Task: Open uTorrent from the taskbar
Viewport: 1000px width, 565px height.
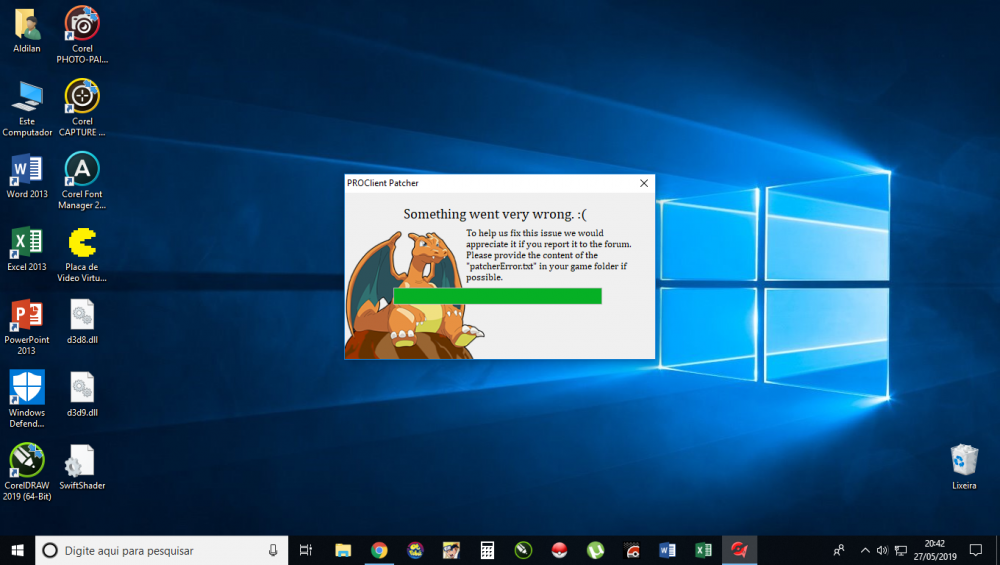Action: tap(595, 550)
